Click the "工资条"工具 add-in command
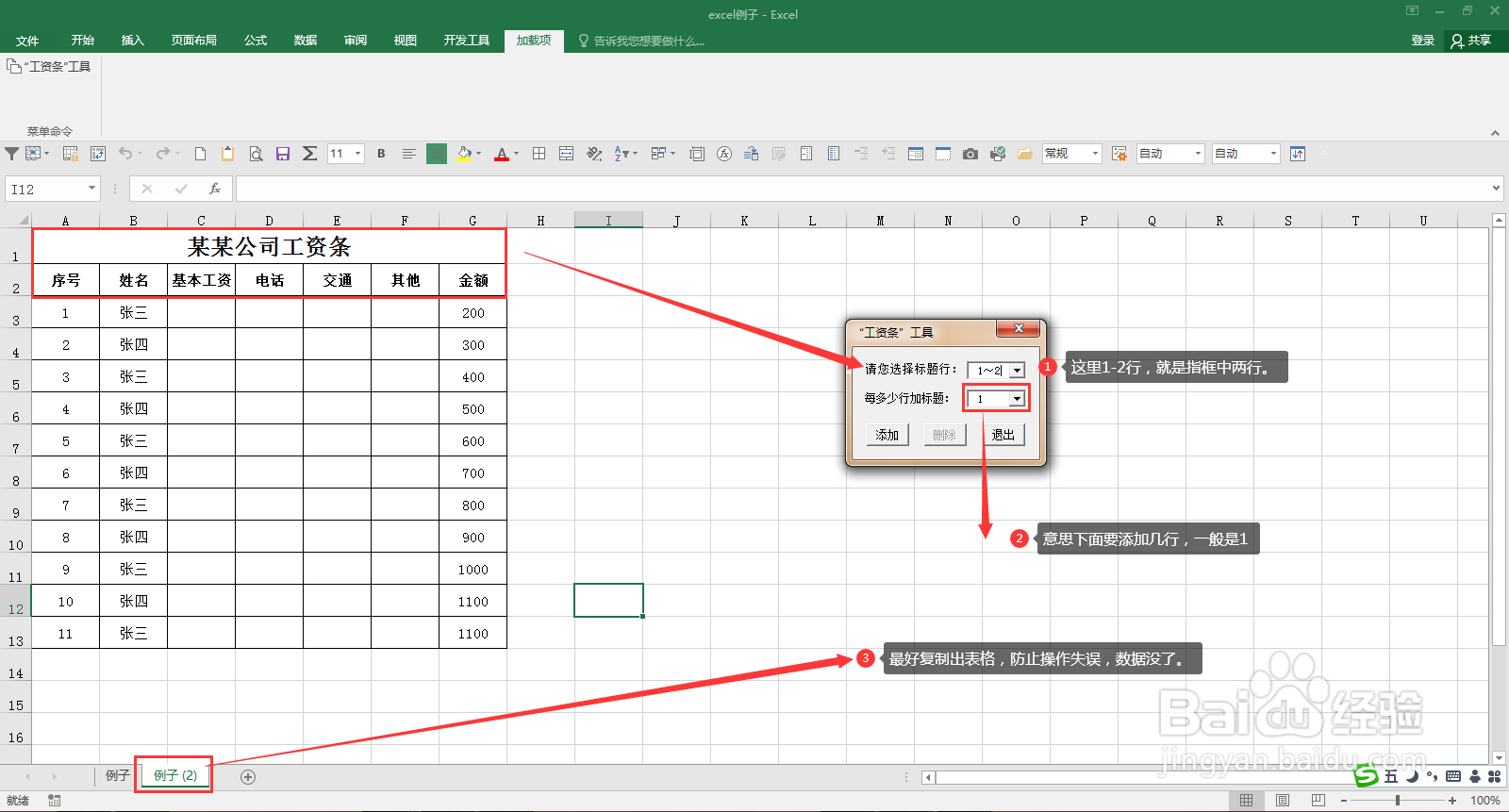This screenshot has height=812, width=1509. (49, 67)
